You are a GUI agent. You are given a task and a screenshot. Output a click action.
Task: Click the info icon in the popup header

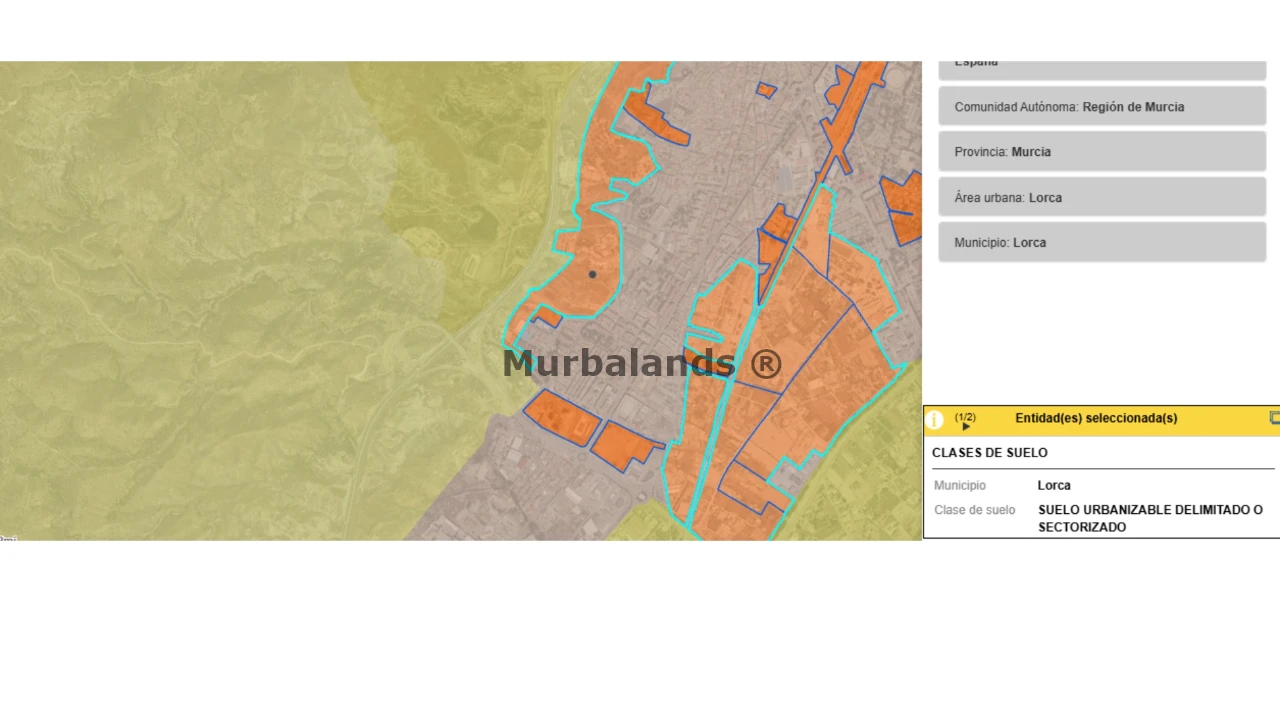[x=935, y=420]
